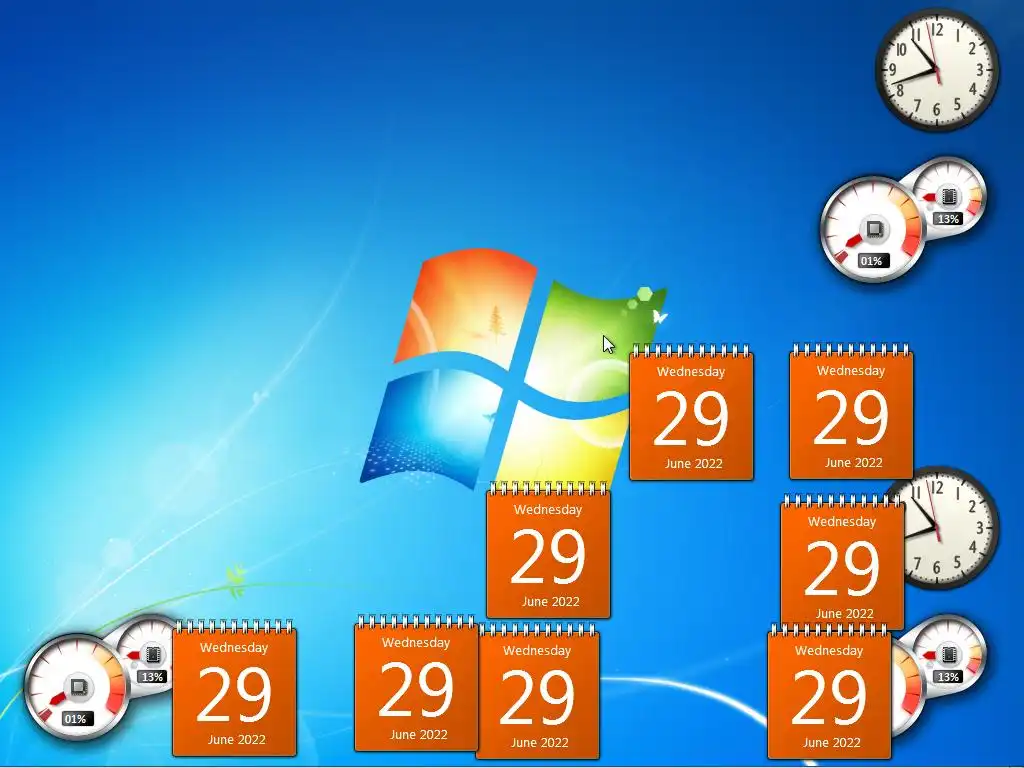
Task: Click the 13% memory dial under the top clock
Action: pos(949,195)
